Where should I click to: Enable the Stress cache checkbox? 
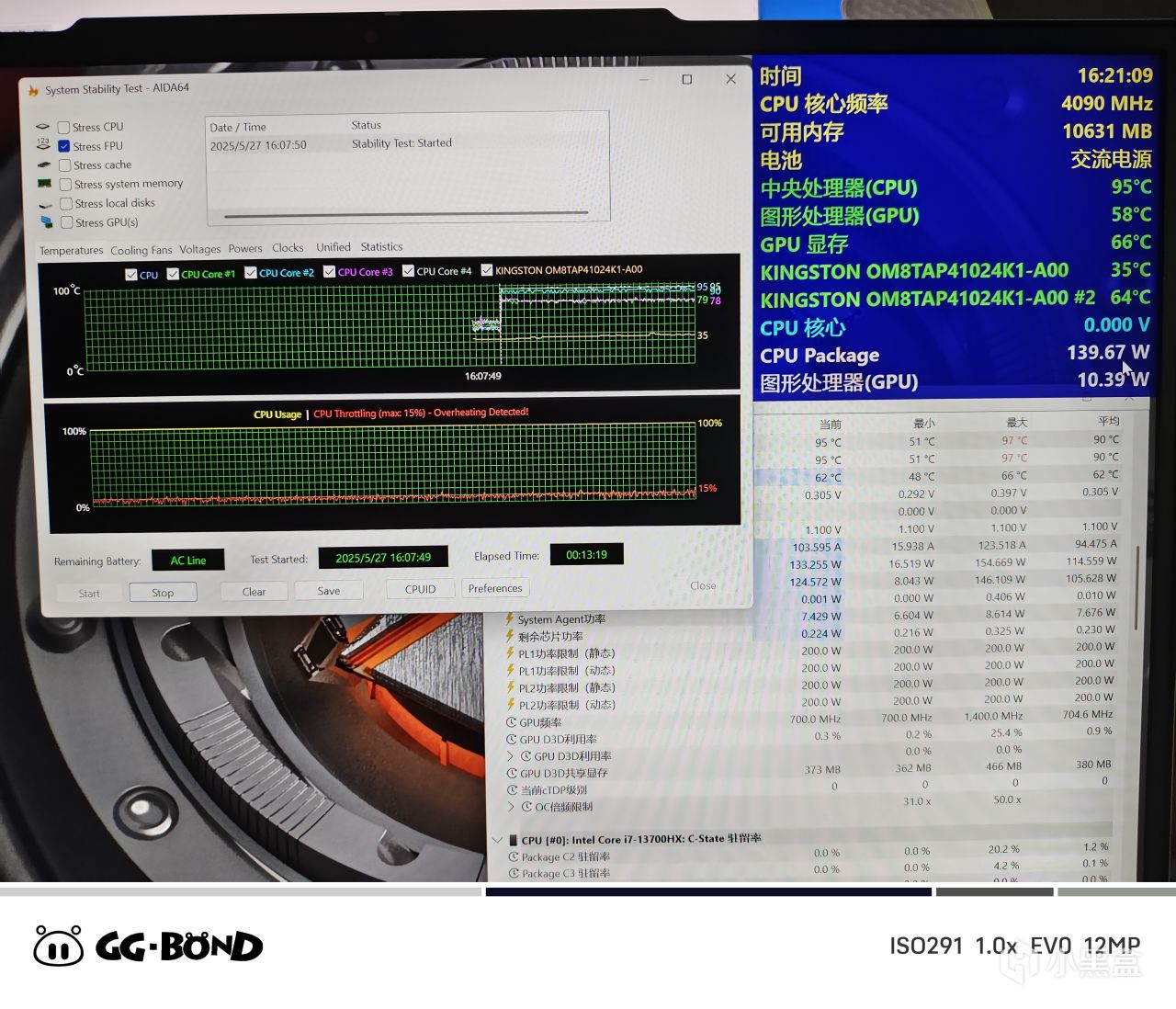pos(65,165)
